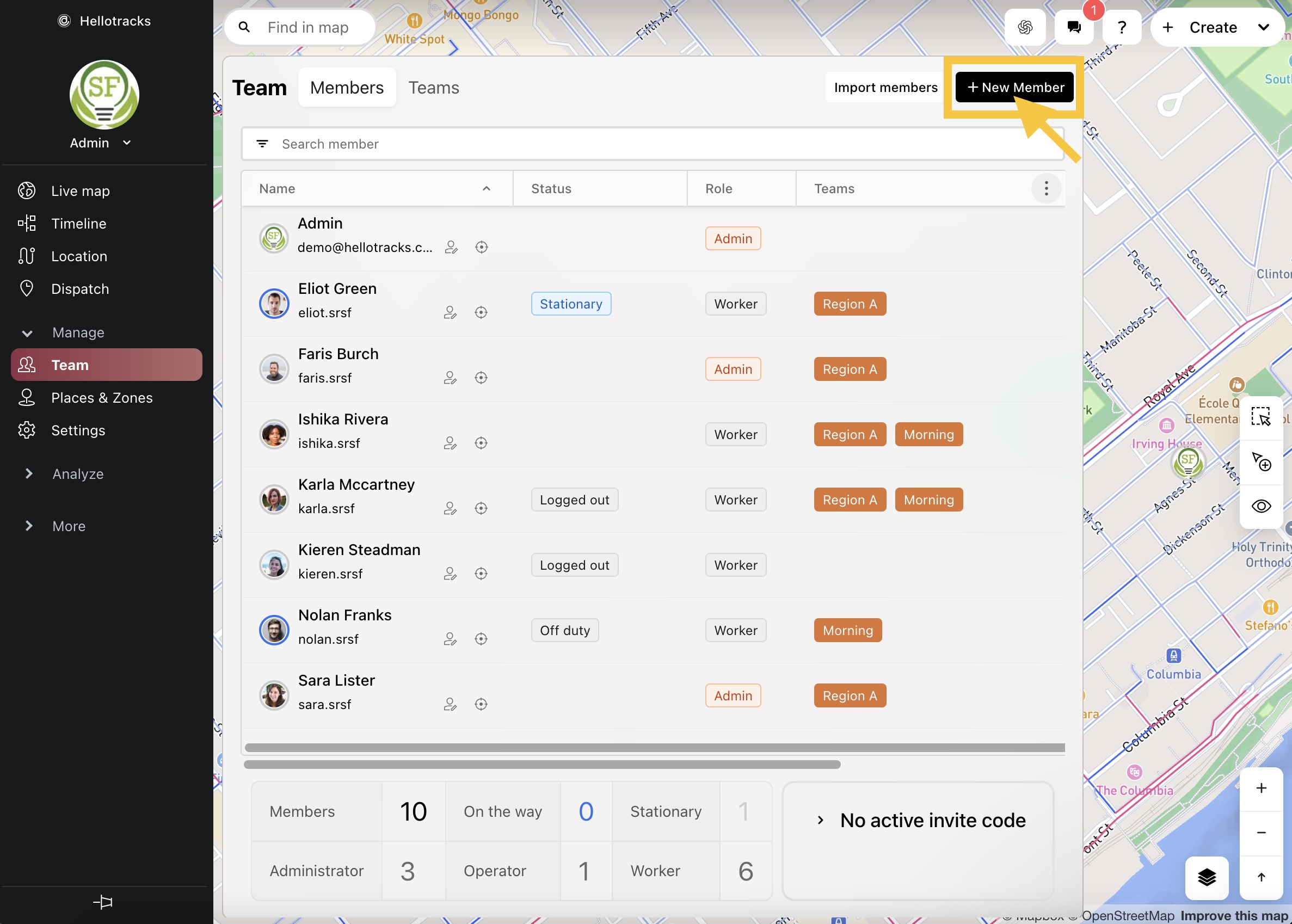Open the AI assistant chat icon
The image size is (1292, 924).
point(1025,27)
